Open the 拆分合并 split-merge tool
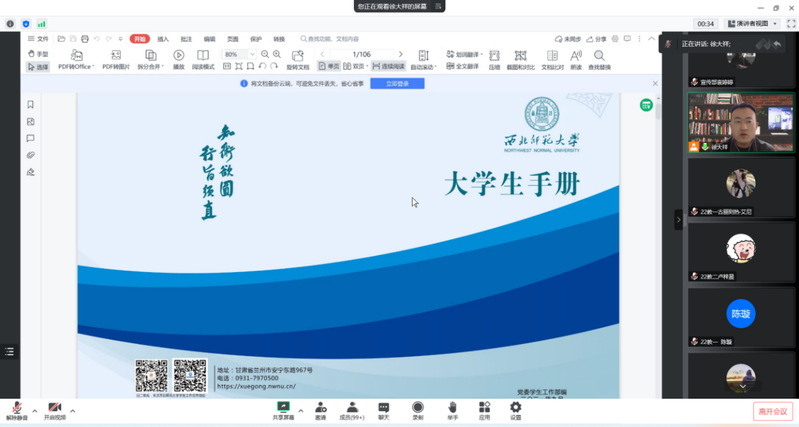Image resolution: width=799 pixels, height=427 pixels. (x=150, y=60)
